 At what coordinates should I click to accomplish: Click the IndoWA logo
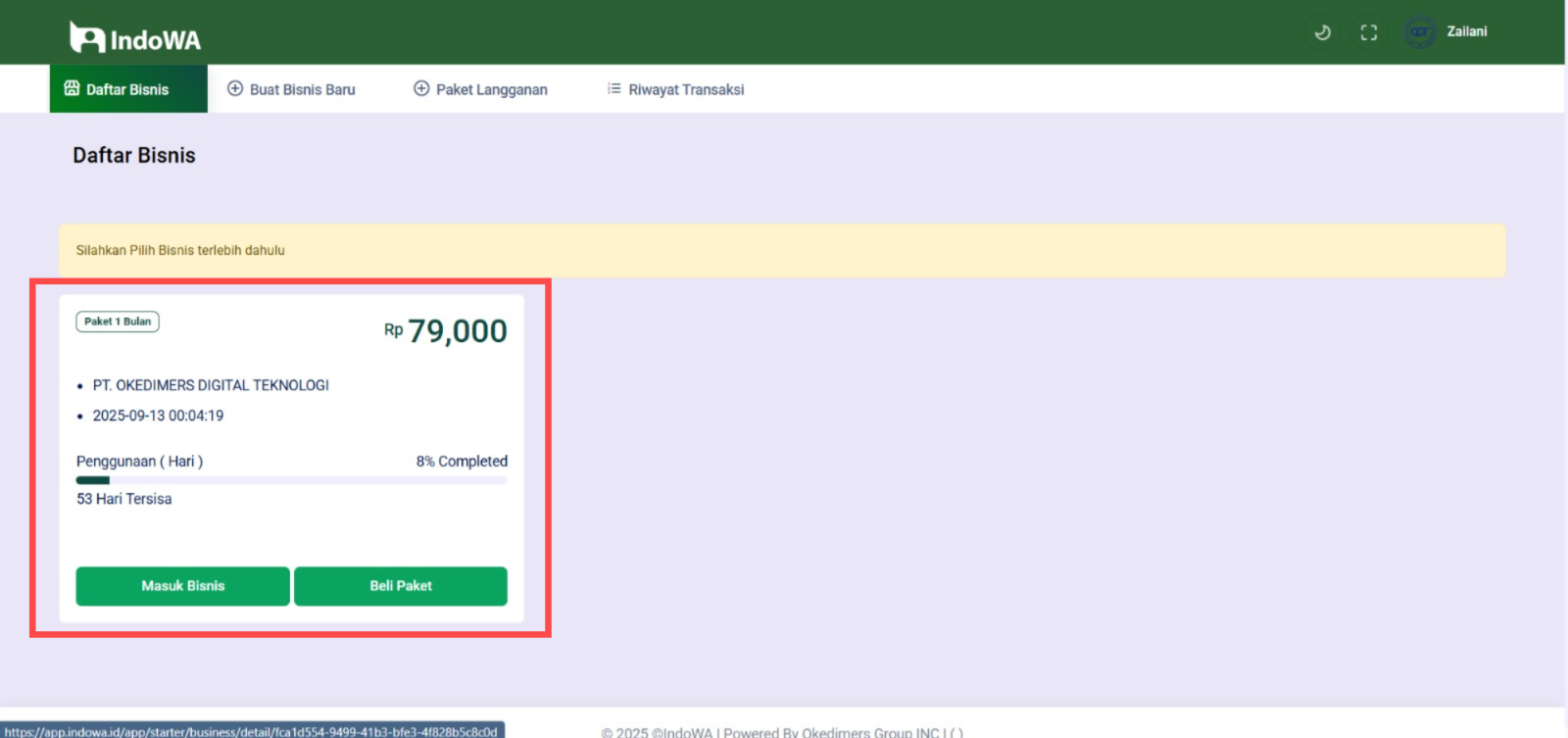click(x=135, y=37)
